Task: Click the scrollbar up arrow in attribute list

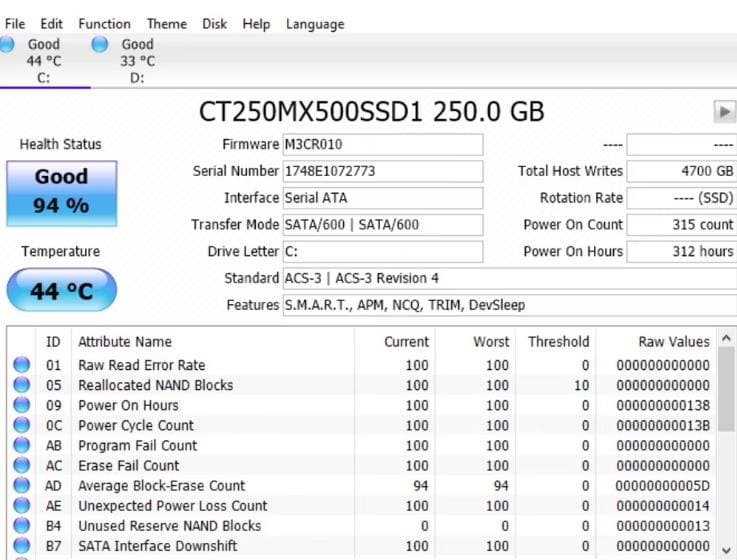Action: (x=726, y=338)
